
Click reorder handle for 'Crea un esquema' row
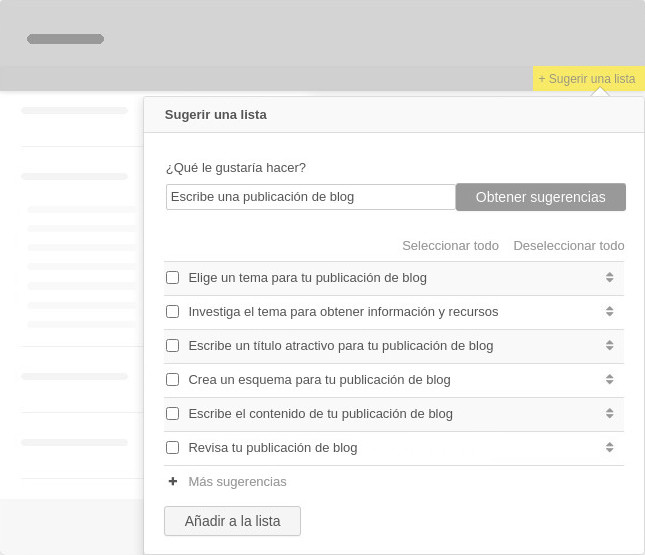(x=610, y=379)
